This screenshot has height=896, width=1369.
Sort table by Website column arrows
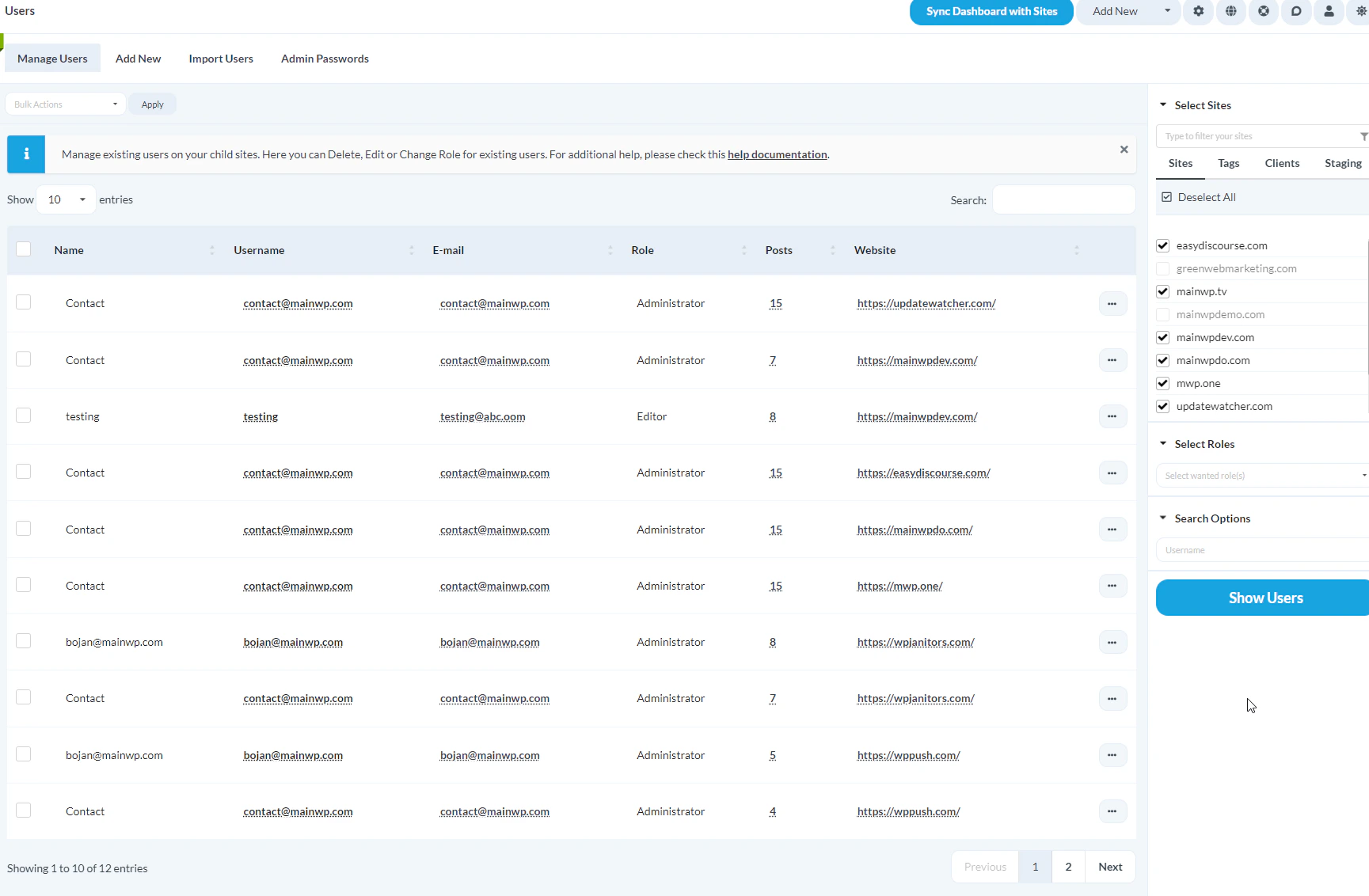(x=1076, y=250)
